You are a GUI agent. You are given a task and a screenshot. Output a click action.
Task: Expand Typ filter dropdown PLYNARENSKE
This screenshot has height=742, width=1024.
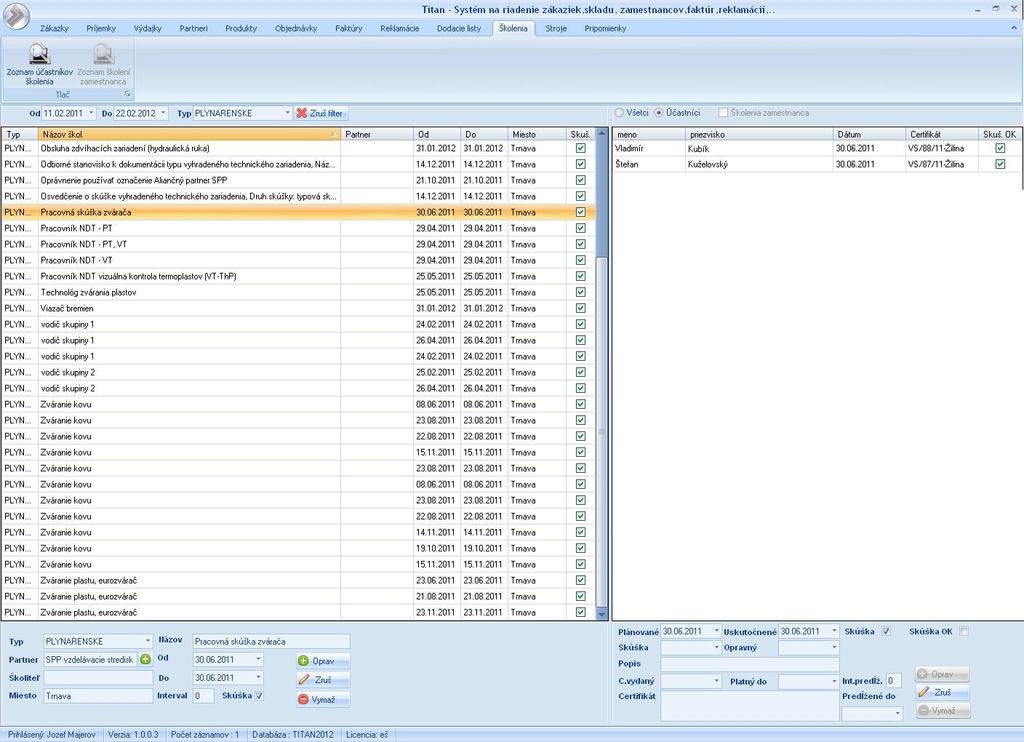point(287,113)
